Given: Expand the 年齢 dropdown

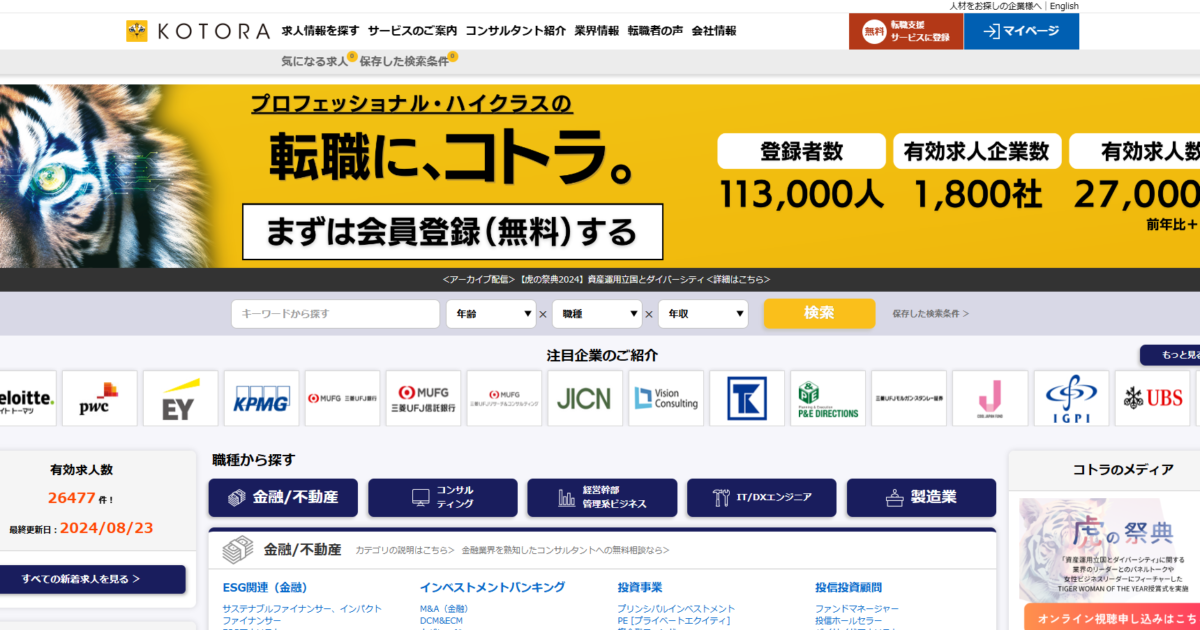Looking at the screenshot, I should pyautogui.click(x=492, y=314).
